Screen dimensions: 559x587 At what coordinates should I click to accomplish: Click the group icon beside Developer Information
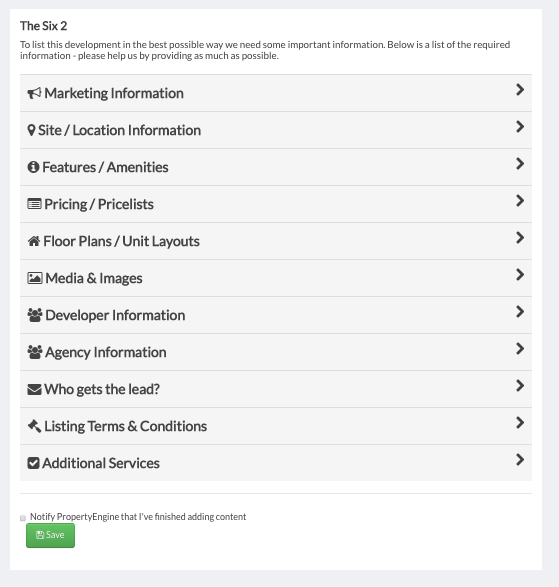(35, 315)
